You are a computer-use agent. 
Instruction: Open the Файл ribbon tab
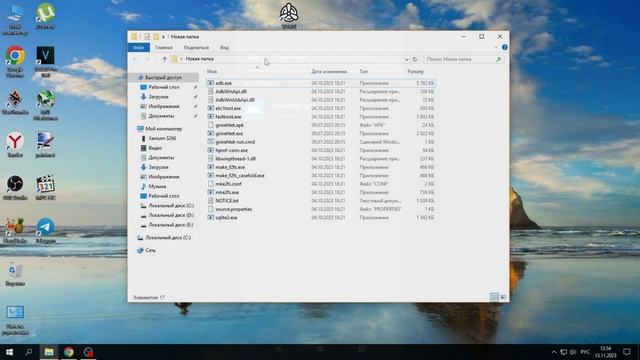(139, 47)
